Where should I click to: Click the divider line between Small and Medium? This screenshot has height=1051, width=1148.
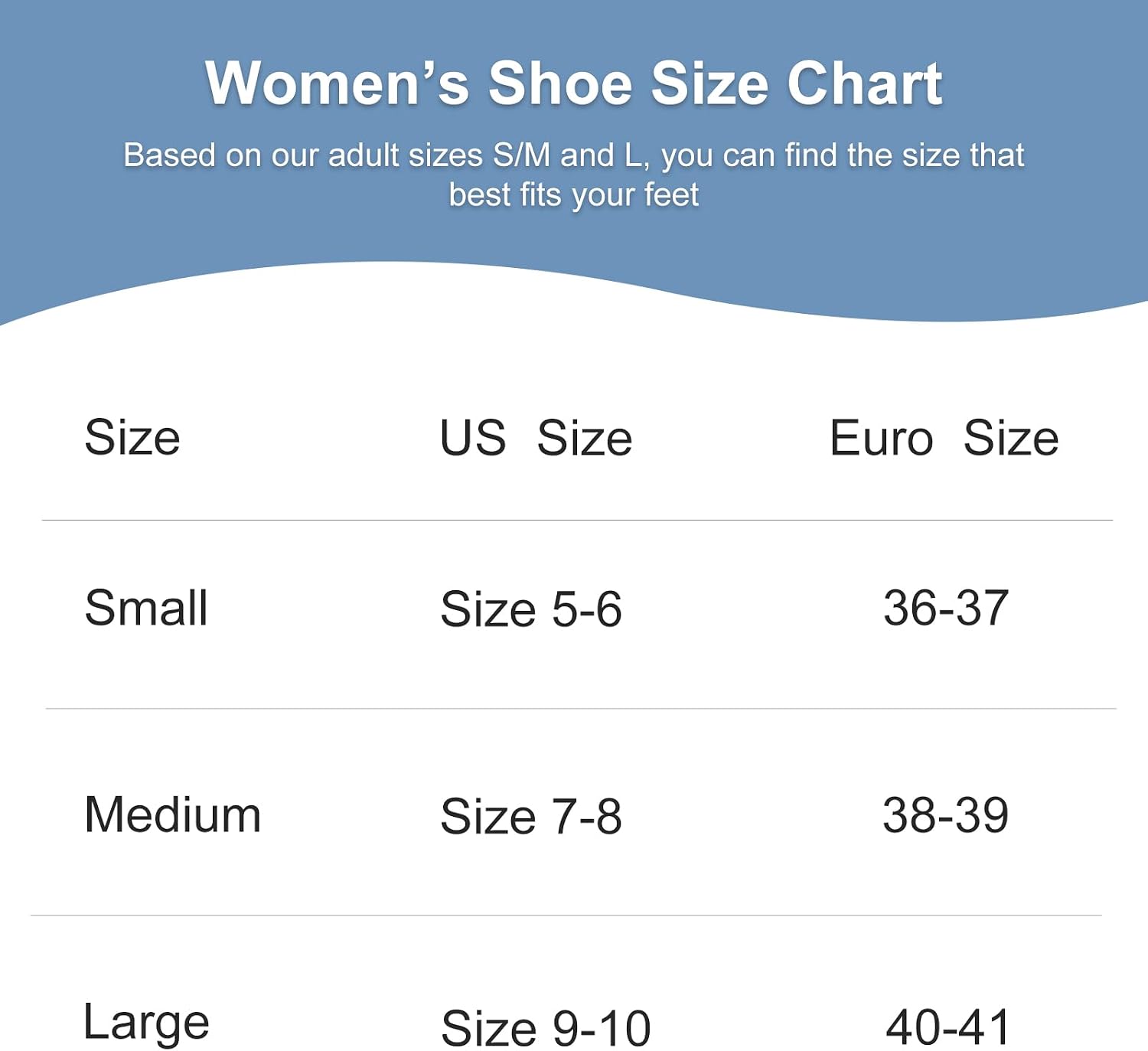tap(581, 709)
